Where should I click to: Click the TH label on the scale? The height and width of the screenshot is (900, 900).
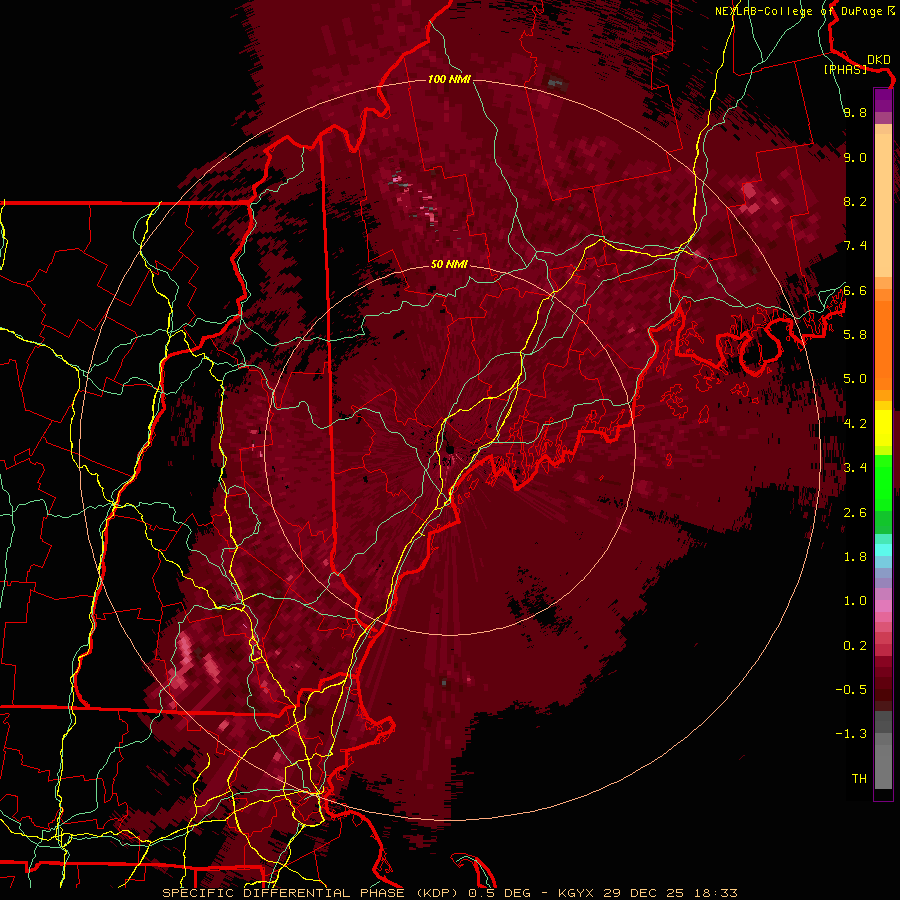coord(859,779)
